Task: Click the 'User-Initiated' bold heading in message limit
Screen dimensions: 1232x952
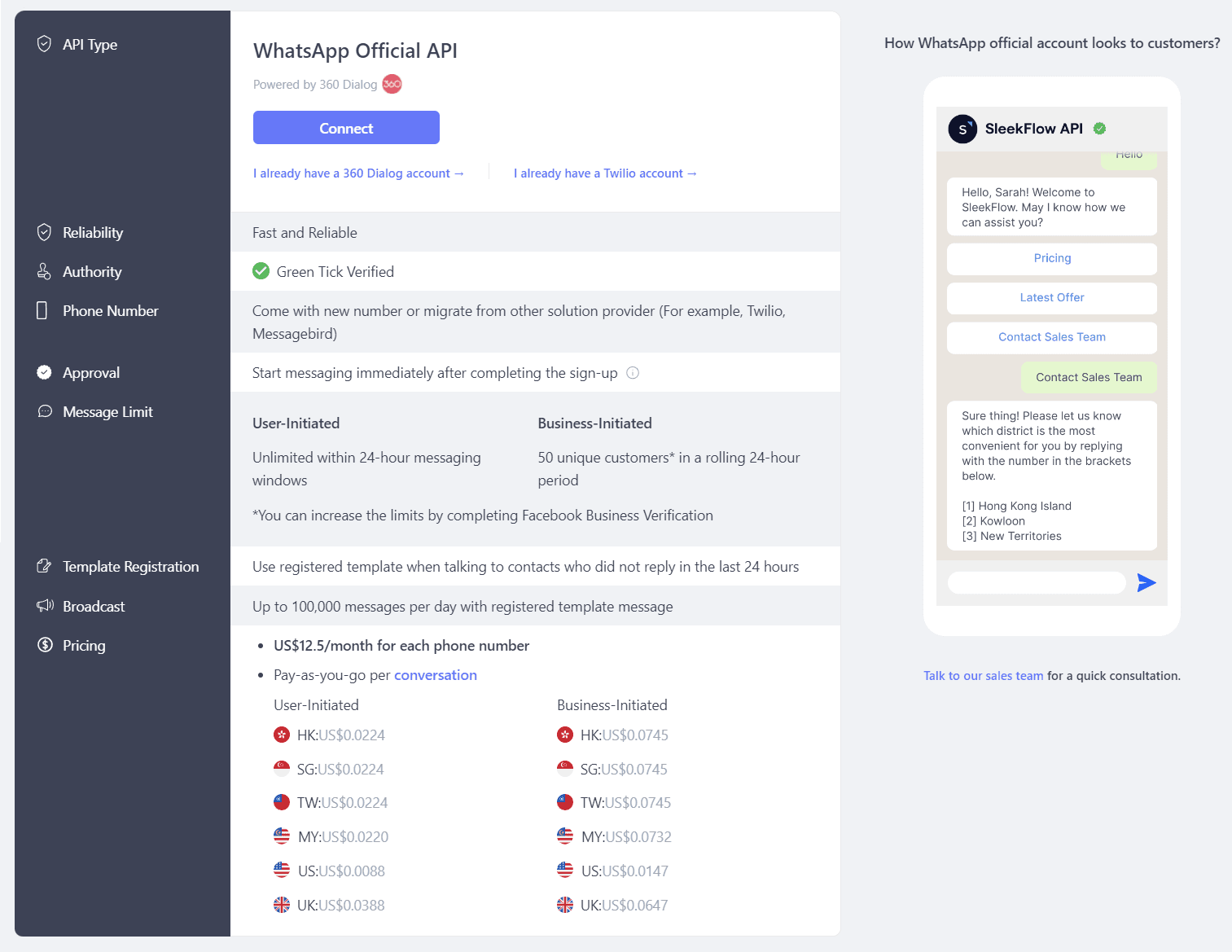Action: tap(296, 423)
